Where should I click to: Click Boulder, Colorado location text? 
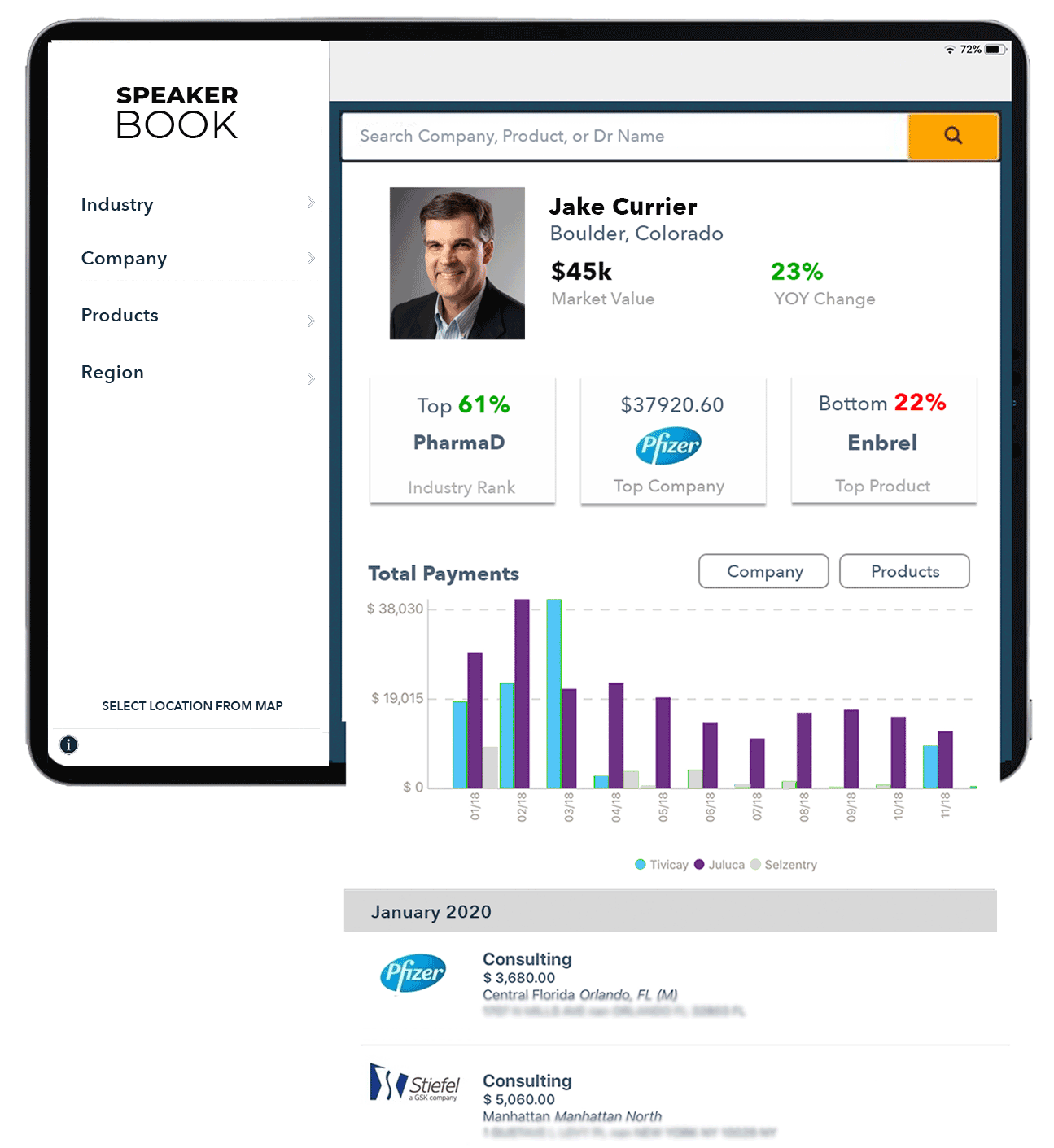coord(636,234)
